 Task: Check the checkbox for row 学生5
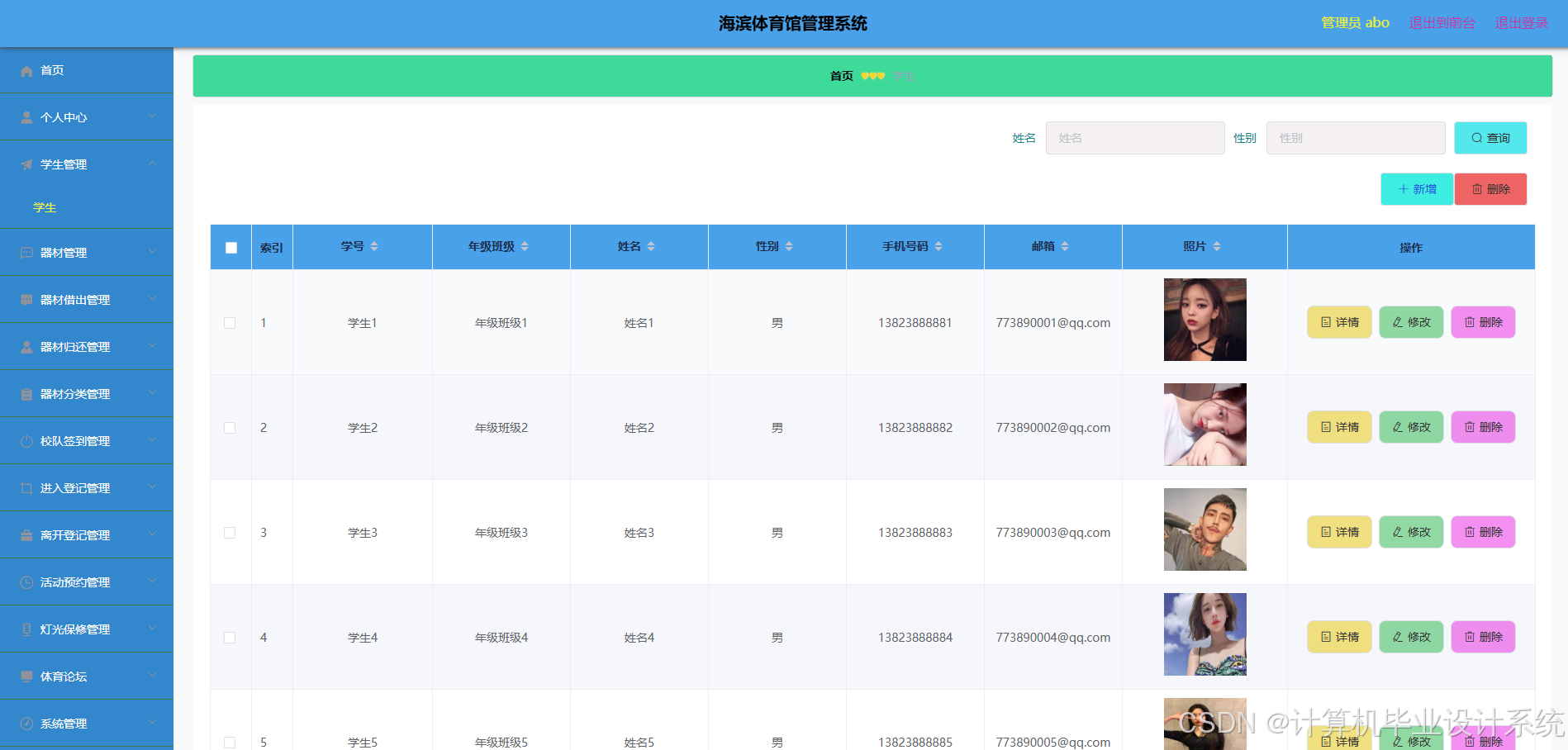click(230, 743)
